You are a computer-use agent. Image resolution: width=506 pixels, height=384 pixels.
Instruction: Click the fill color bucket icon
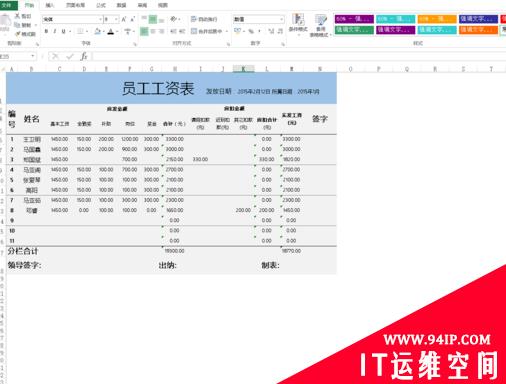tap(97, 31)
